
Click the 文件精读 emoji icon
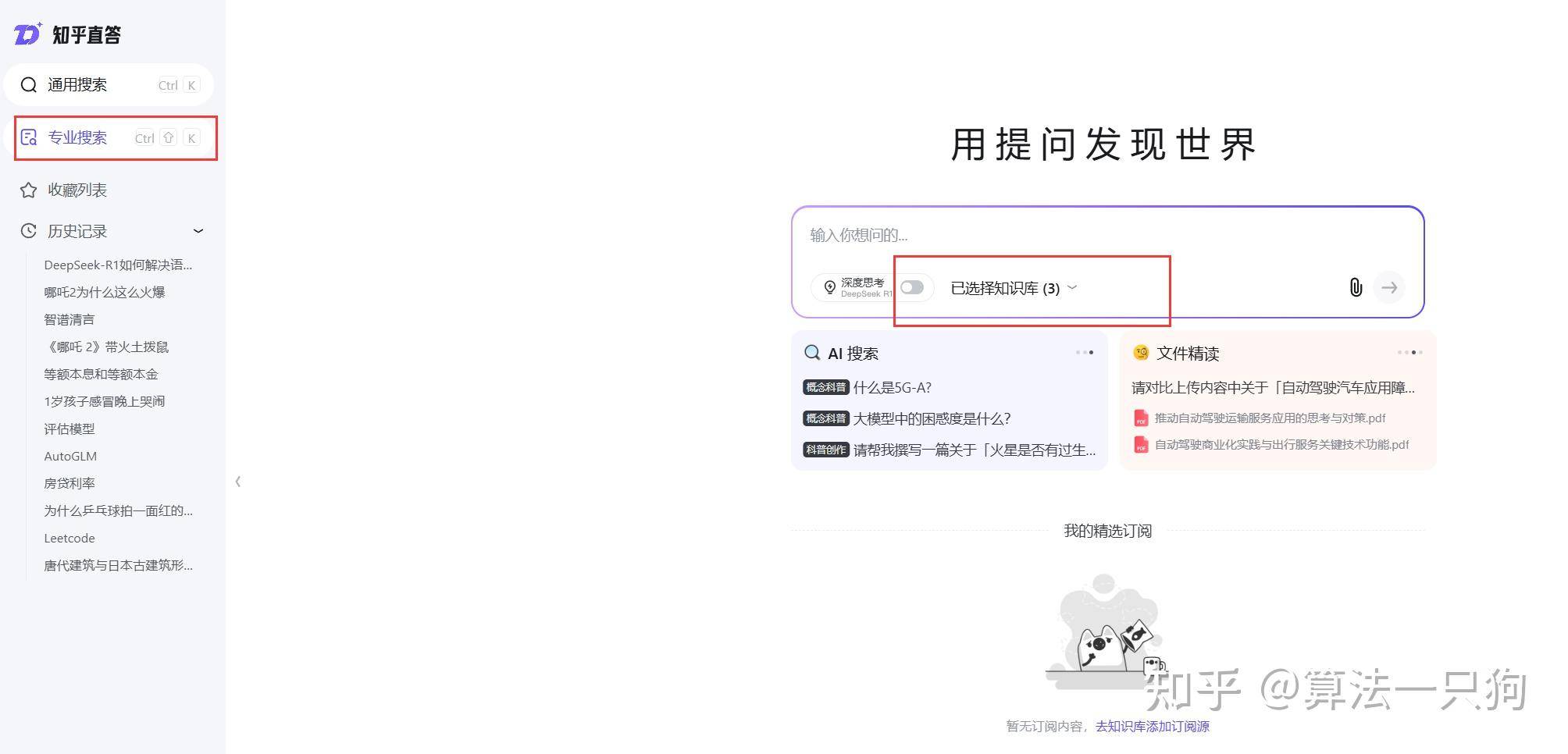[1141, 353]
